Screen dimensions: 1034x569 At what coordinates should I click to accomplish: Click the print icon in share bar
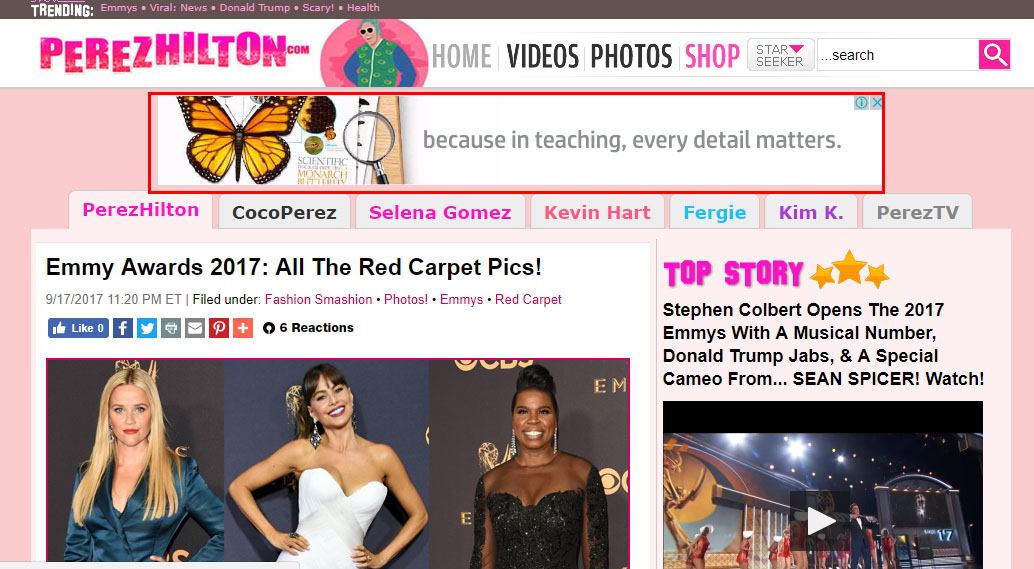pos(171,328)
